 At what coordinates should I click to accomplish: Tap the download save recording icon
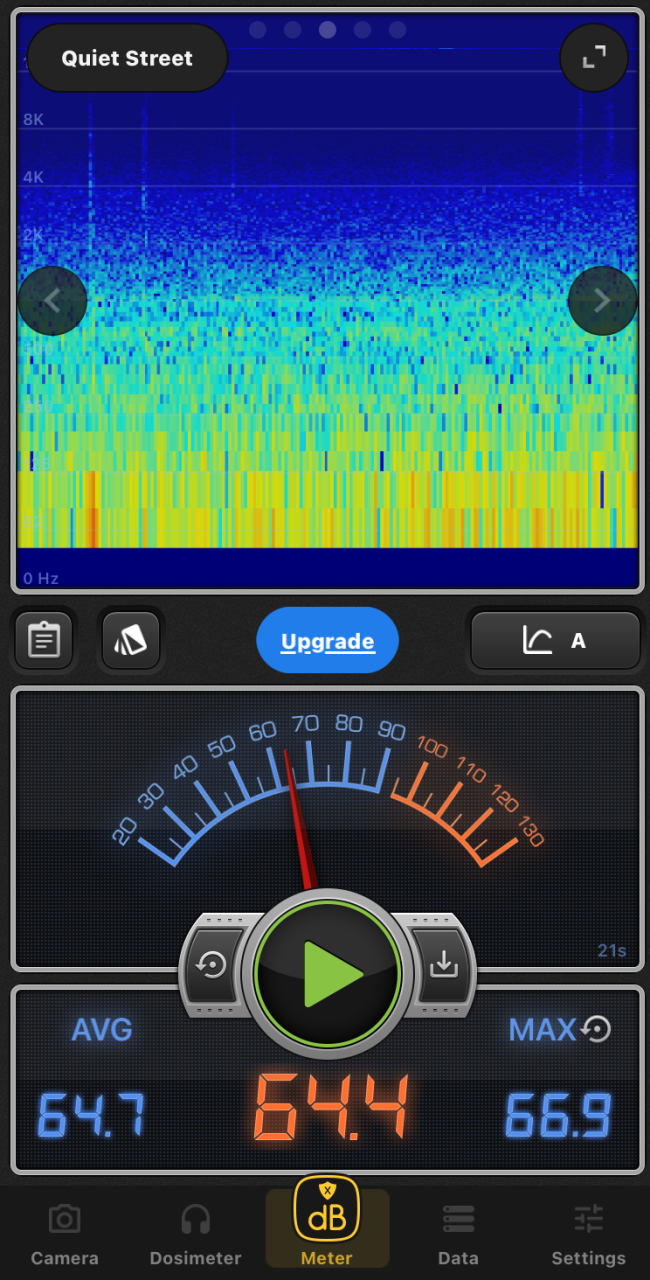pos(443,966)
